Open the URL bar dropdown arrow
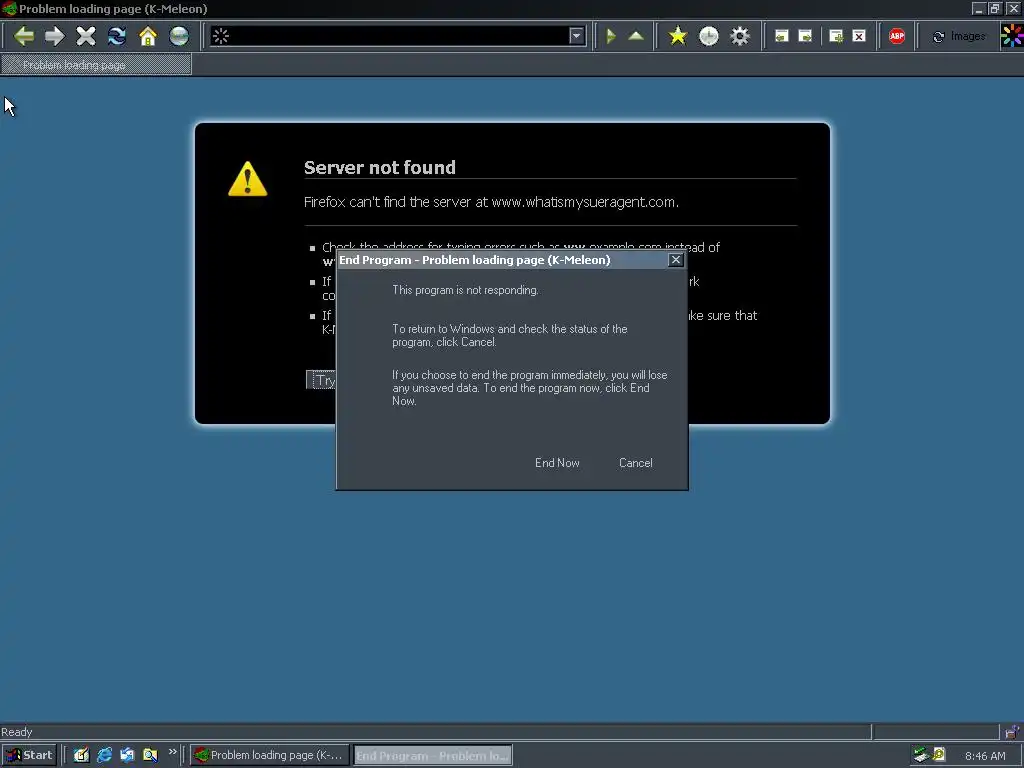This screenshot has height=768, width=1024. click(x=576, y=36)
